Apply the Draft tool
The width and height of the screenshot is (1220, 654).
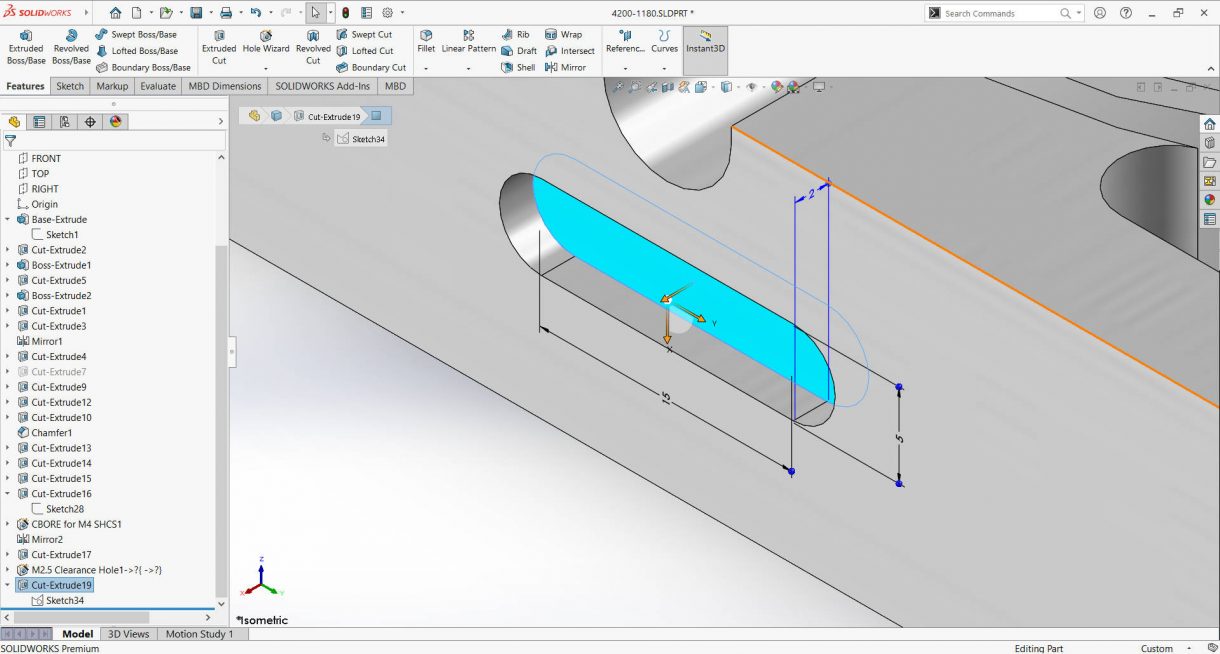click(519, 51)
